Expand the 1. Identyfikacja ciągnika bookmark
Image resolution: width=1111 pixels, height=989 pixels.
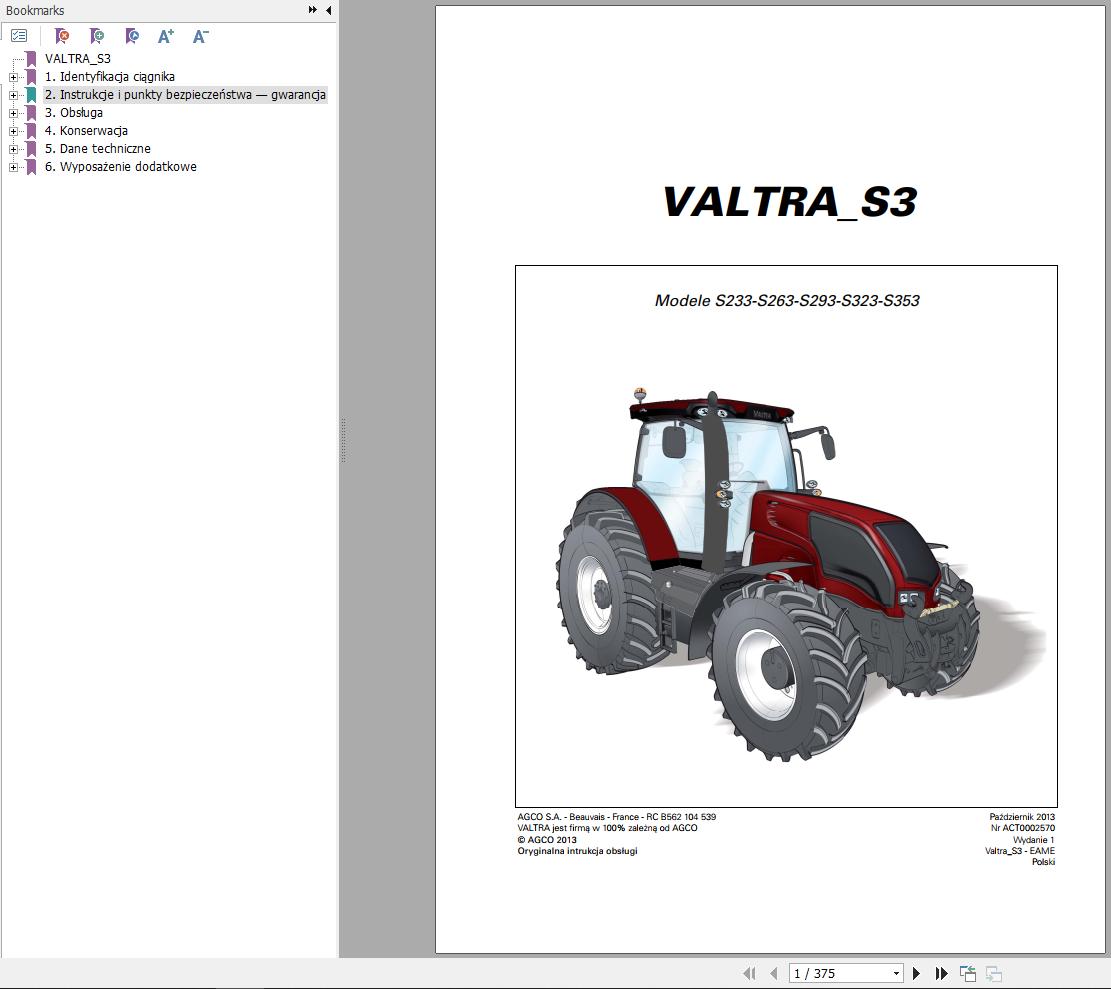click(x=13, y=77)
